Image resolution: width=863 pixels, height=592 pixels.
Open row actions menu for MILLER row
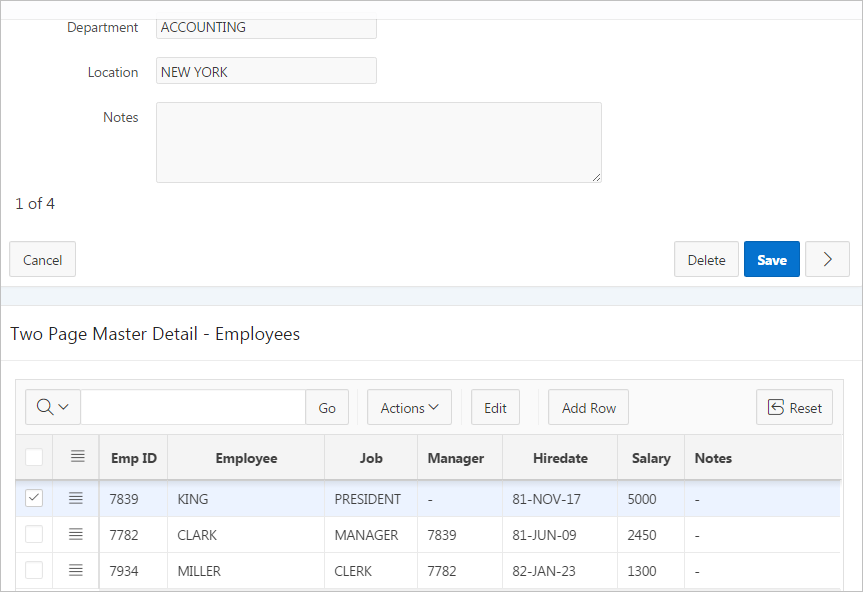coord(77,571)
